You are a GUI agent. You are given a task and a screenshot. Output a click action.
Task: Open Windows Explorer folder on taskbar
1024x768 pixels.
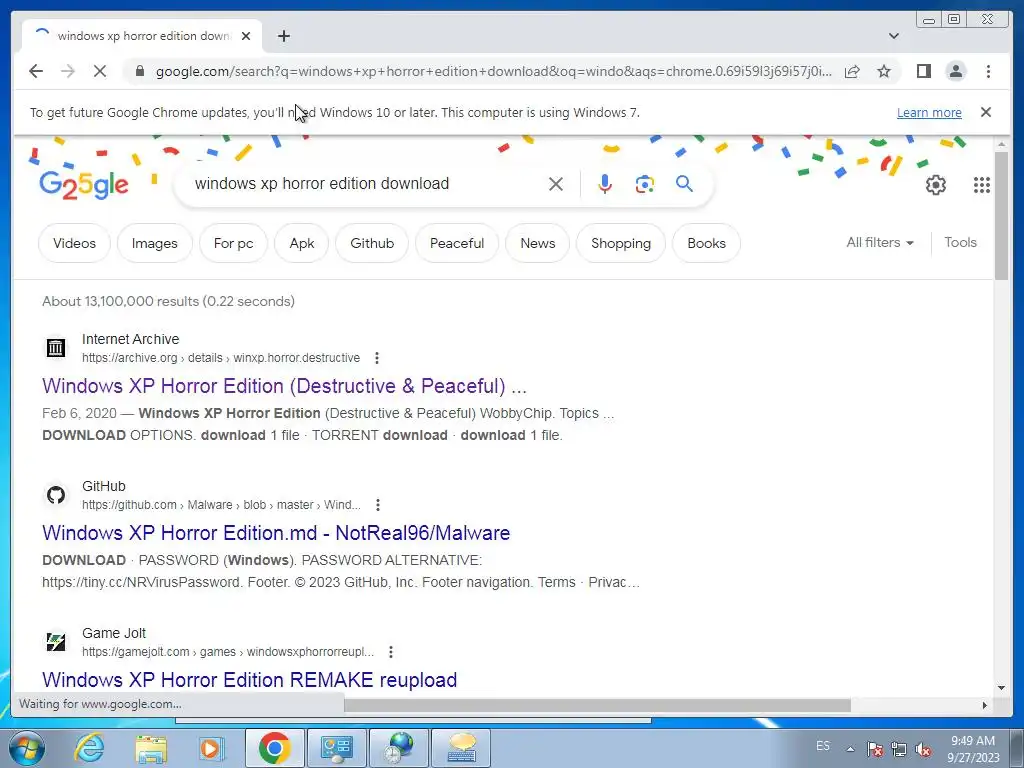[x=151, y=748]
